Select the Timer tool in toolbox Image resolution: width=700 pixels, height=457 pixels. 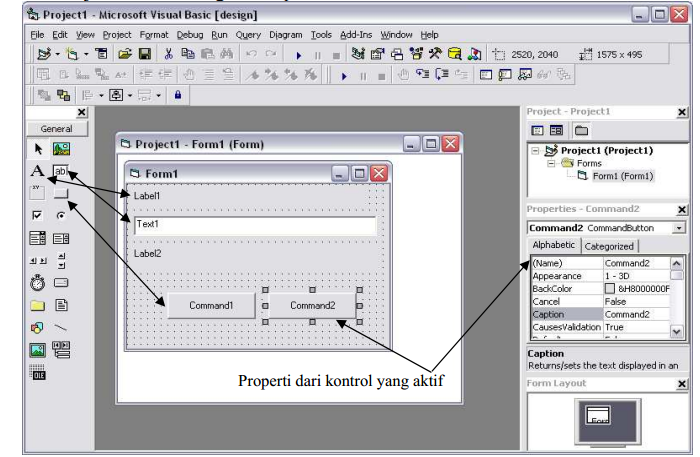click(x=38, y=283)
